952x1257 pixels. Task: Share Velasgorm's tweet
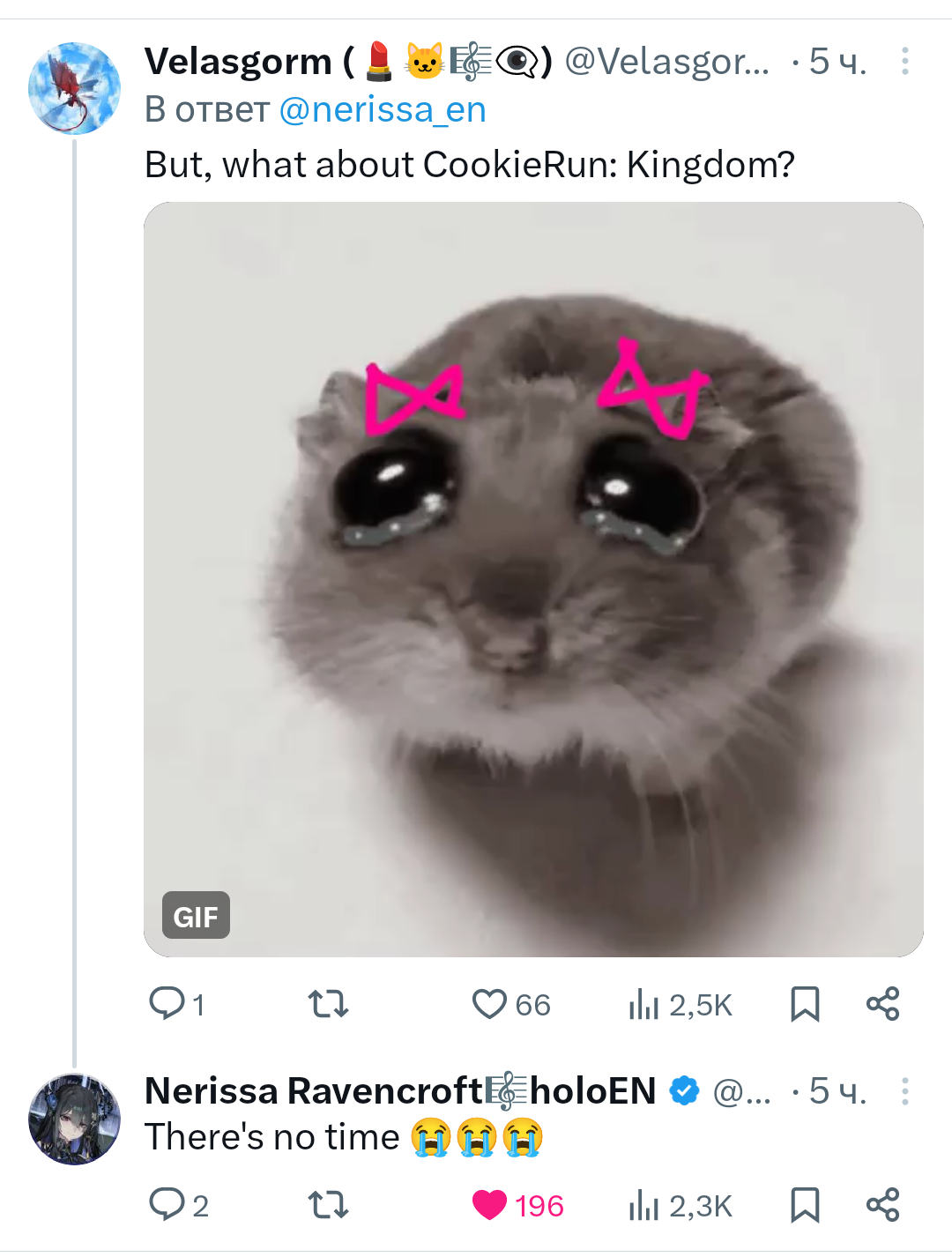coord(882,1003)
